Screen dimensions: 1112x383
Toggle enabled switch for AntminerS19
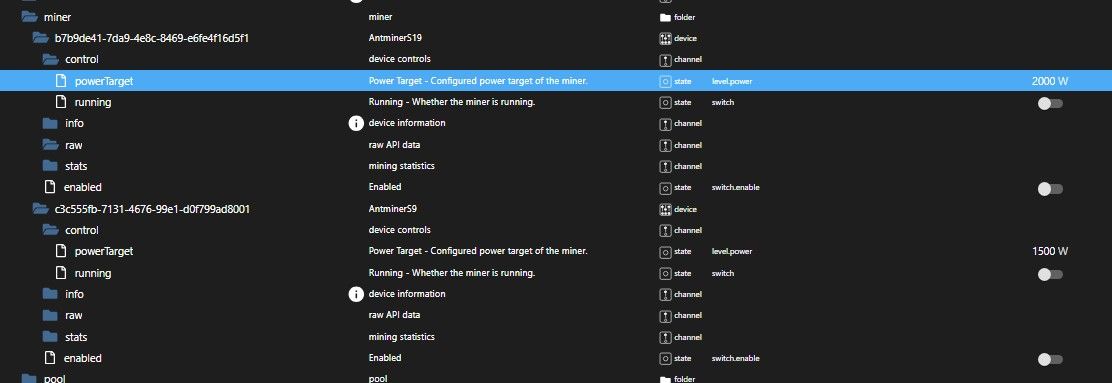(x=1050, y=189)
